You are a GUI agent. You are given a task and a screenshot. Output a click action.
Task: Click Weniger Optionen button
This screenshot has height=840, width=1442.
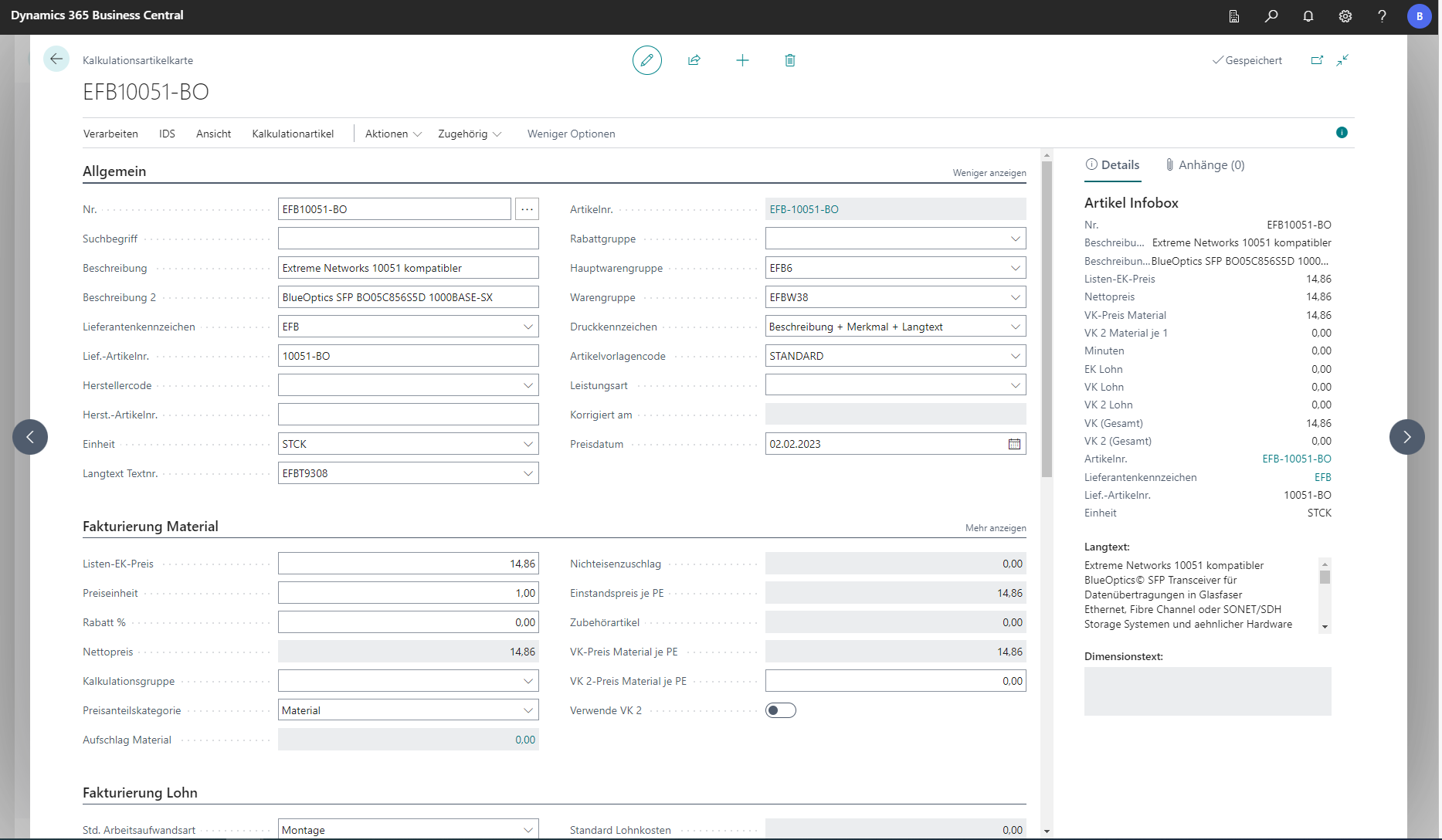(x=571, y=134)
